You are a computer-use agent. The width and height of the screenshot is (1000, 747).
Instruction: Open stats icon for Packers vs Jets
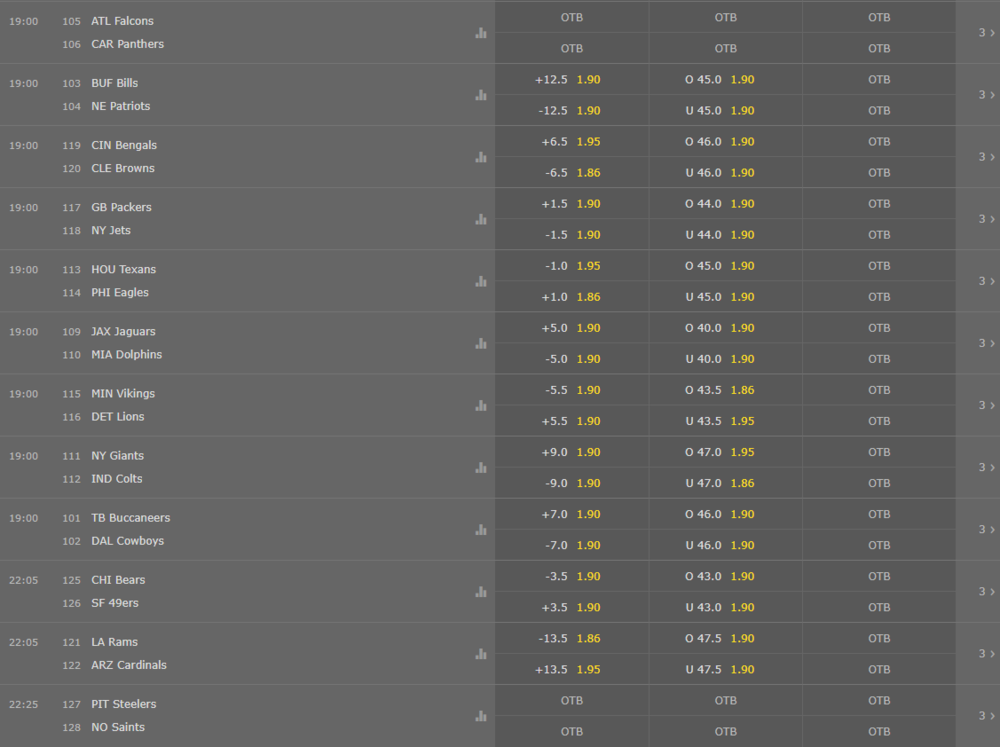481,219
